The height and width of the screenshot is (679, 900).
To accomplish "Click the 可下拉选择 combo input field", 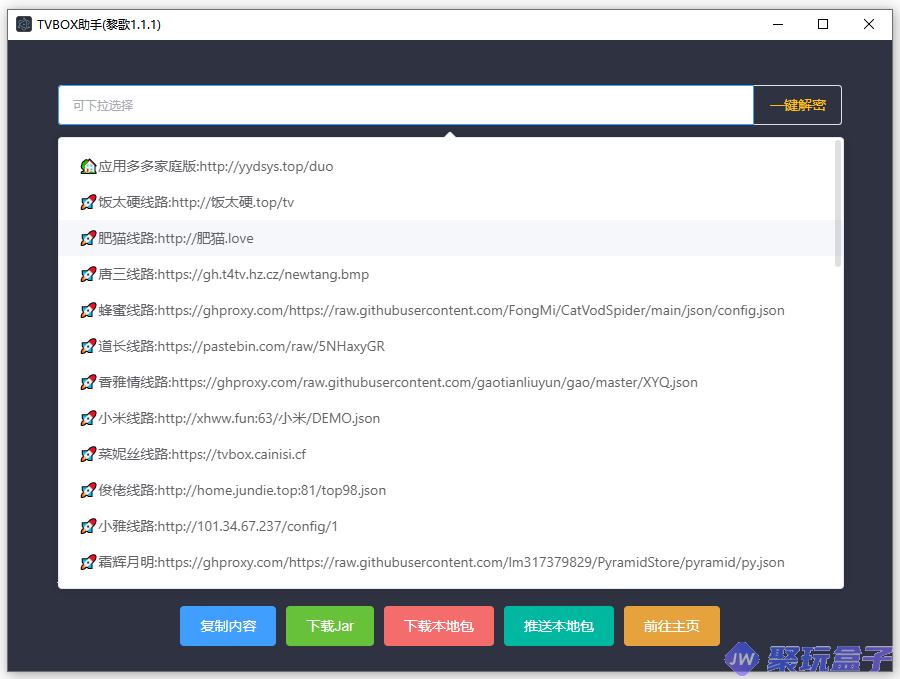I will tap(406, 105).
